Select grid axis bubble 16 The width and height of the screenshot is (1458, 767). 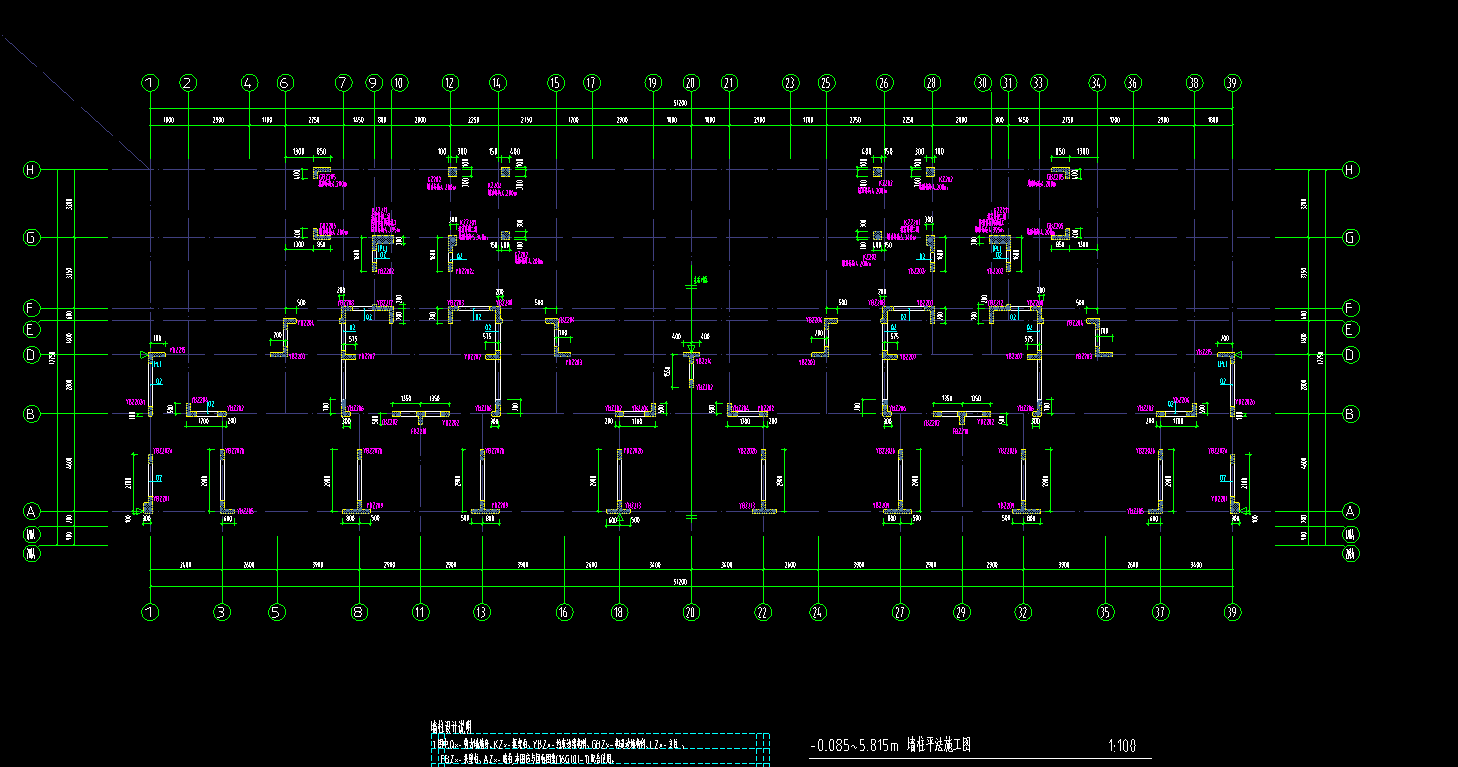tap(565, 612)
